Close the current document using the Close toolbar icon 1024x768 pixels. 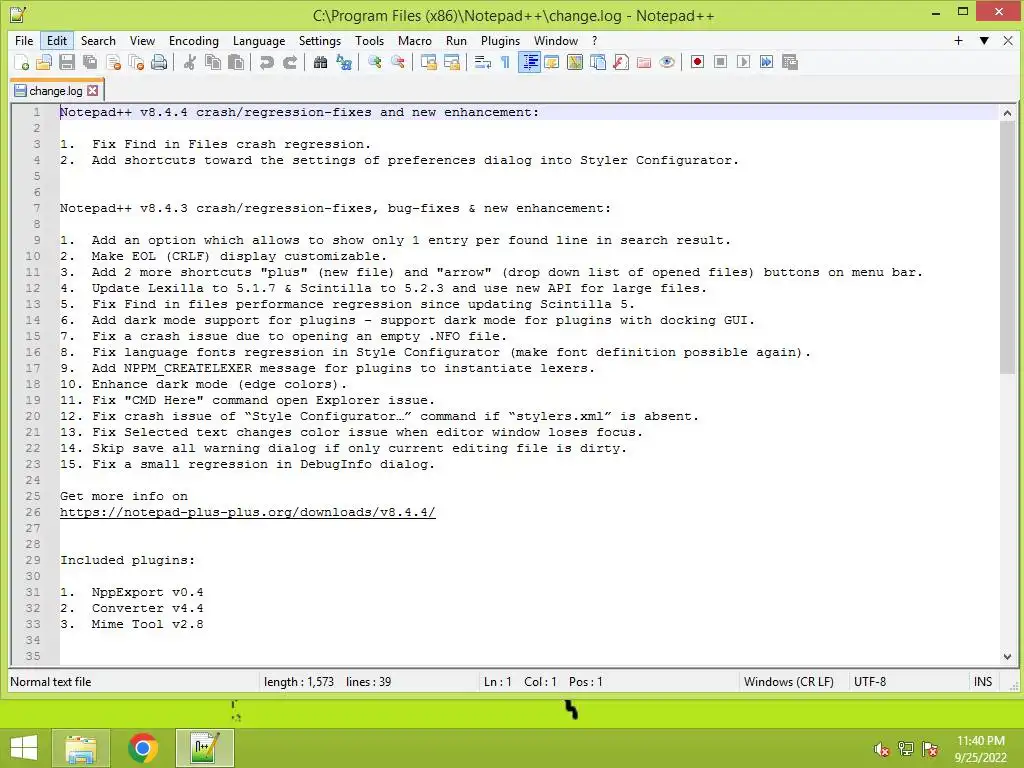(113, 62)
